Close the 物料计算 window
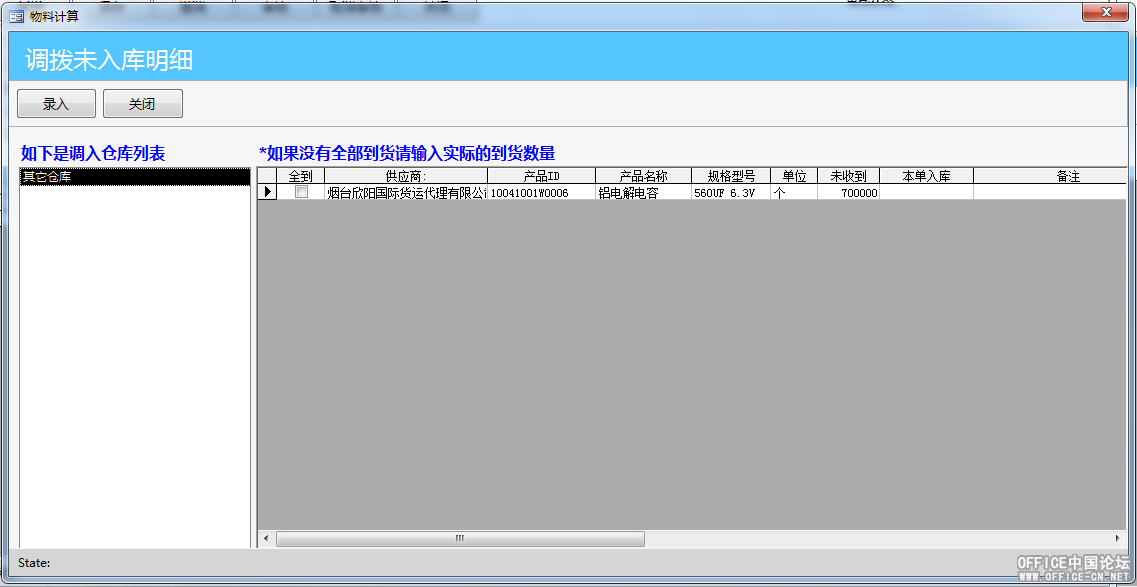 (1106, 12)
